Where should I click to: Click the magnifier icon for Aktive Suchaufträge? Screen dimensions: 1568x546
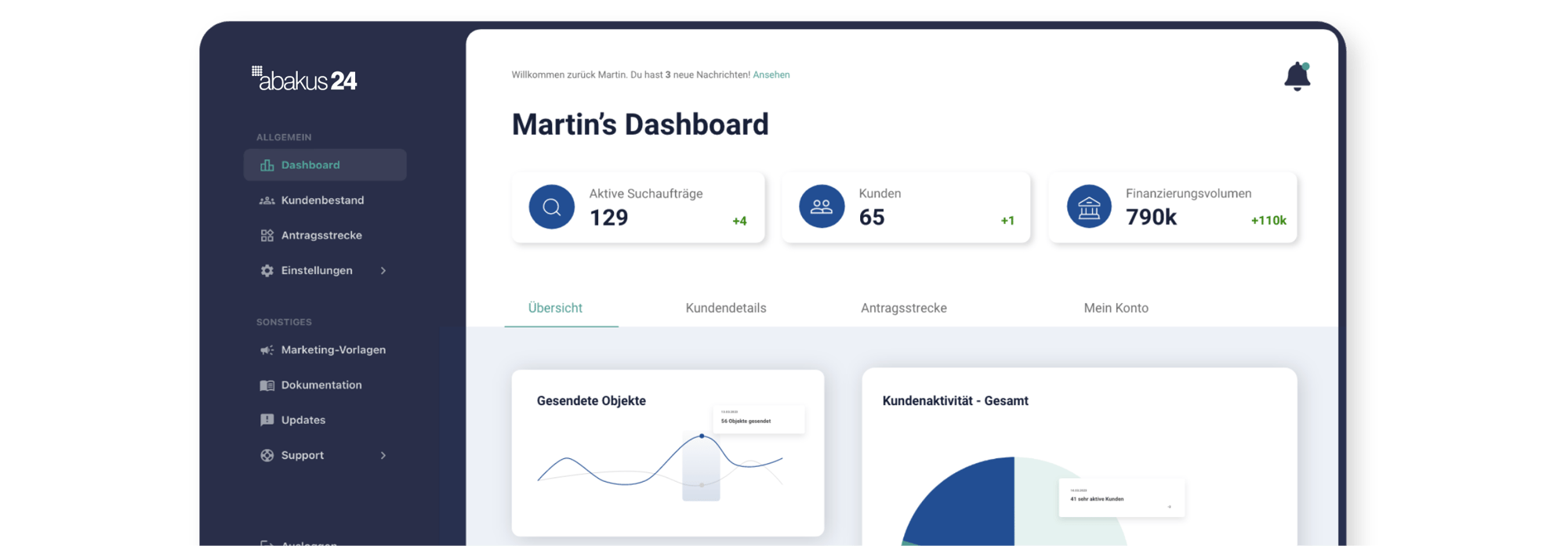click(x=551, y=207)
